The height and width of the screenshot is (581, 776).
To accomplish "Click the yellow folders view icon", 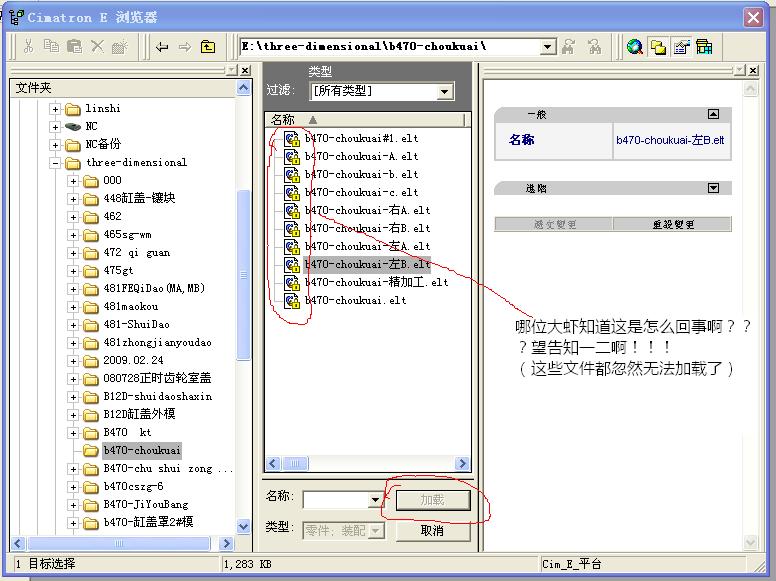I will point(658,47).
